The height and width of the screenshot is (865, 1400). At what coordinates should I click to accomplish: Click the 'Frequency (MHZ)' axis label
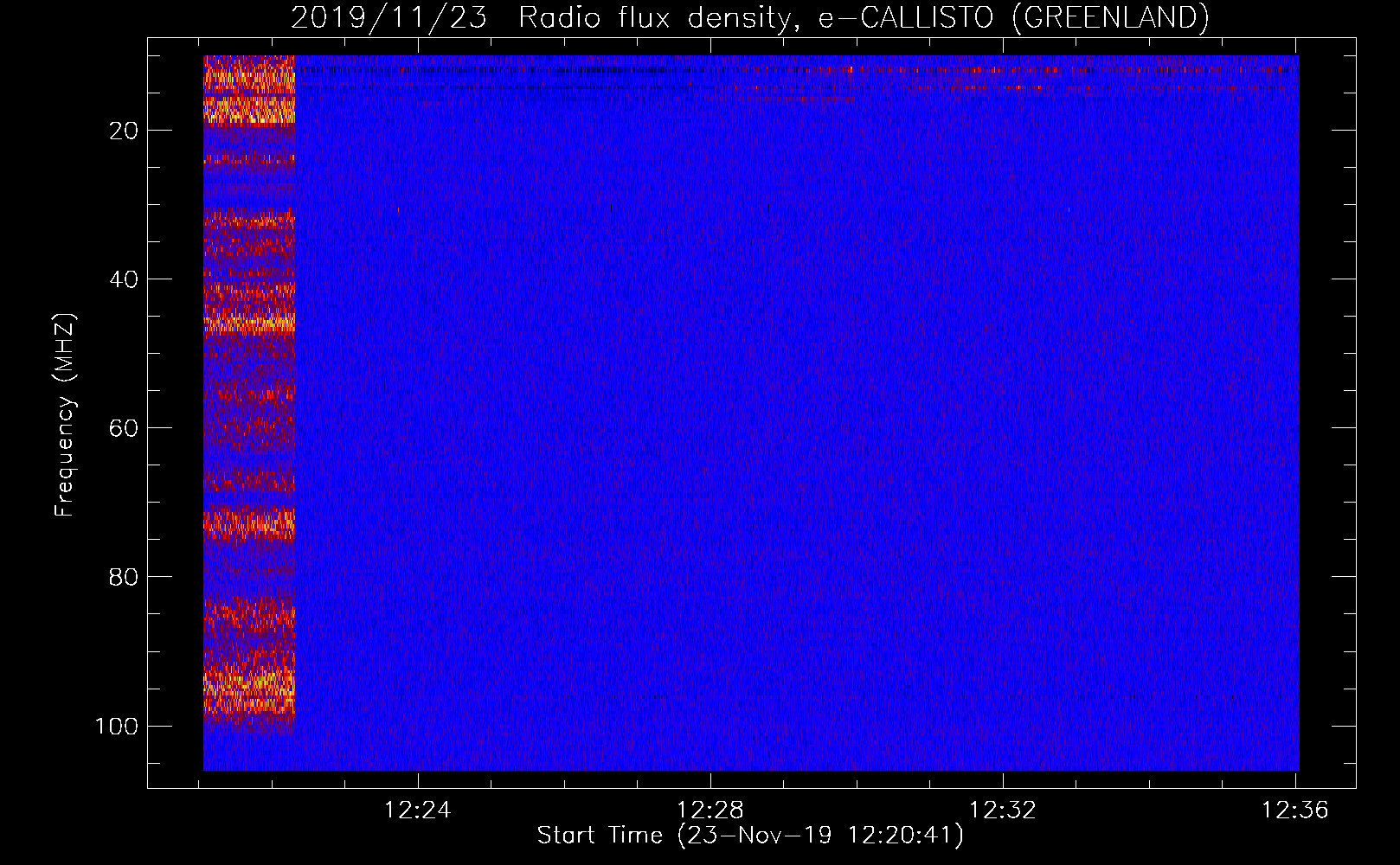tap(65, 415)
